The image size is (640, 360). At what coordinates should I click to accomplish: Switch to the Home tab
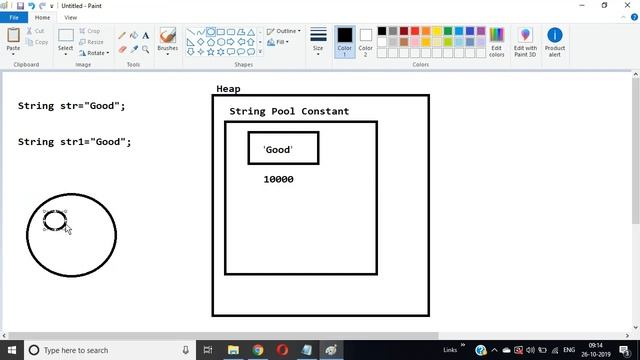point(42,18)
